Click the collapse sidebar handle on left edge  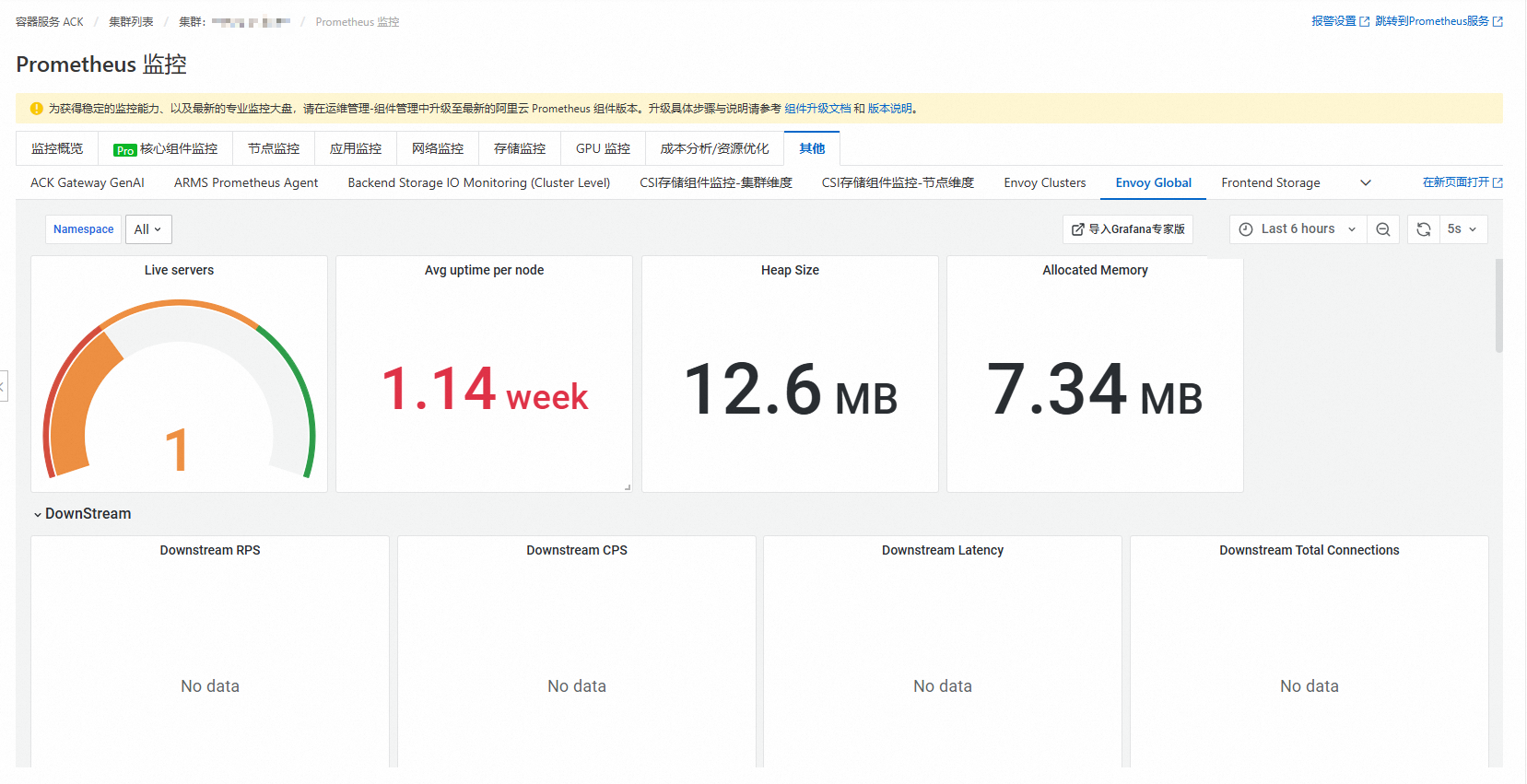(x=3, y=386)
